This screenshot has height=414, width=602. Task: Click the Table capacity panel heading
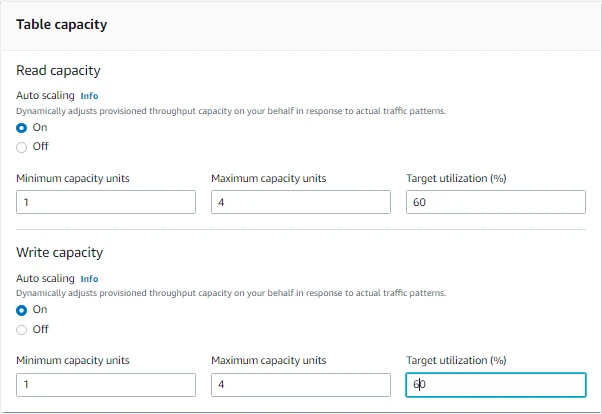[62, 24]
